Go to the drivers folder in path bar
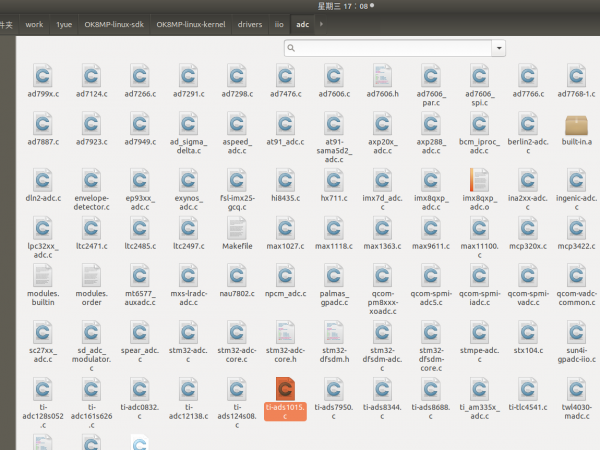 250,23
